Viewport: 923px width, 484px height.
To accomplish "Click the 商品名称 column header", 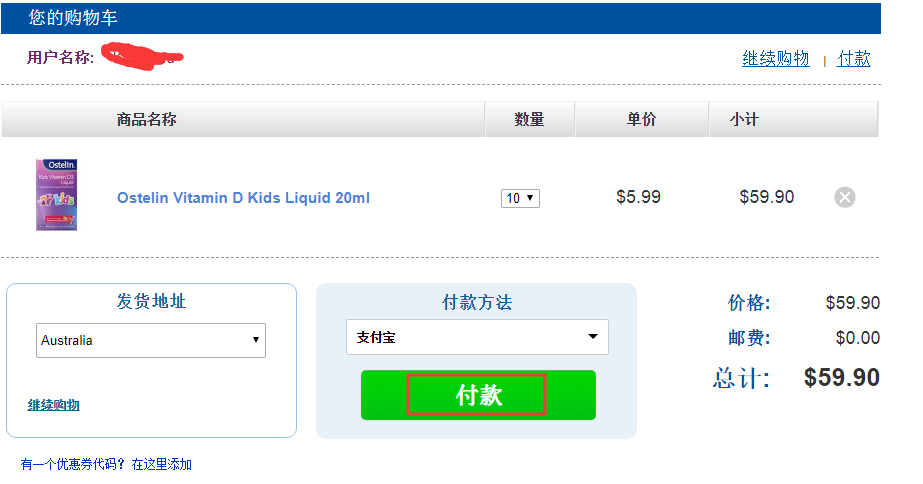I will pyautogui.click(x=147, y=120).
